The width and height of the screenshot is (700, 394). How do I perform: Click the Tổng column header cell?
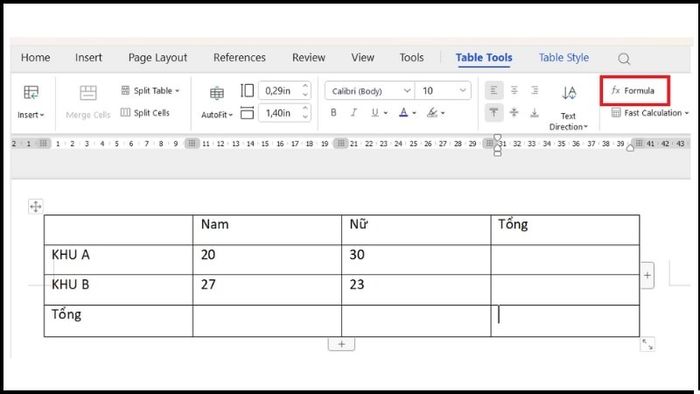click(565, 230)
